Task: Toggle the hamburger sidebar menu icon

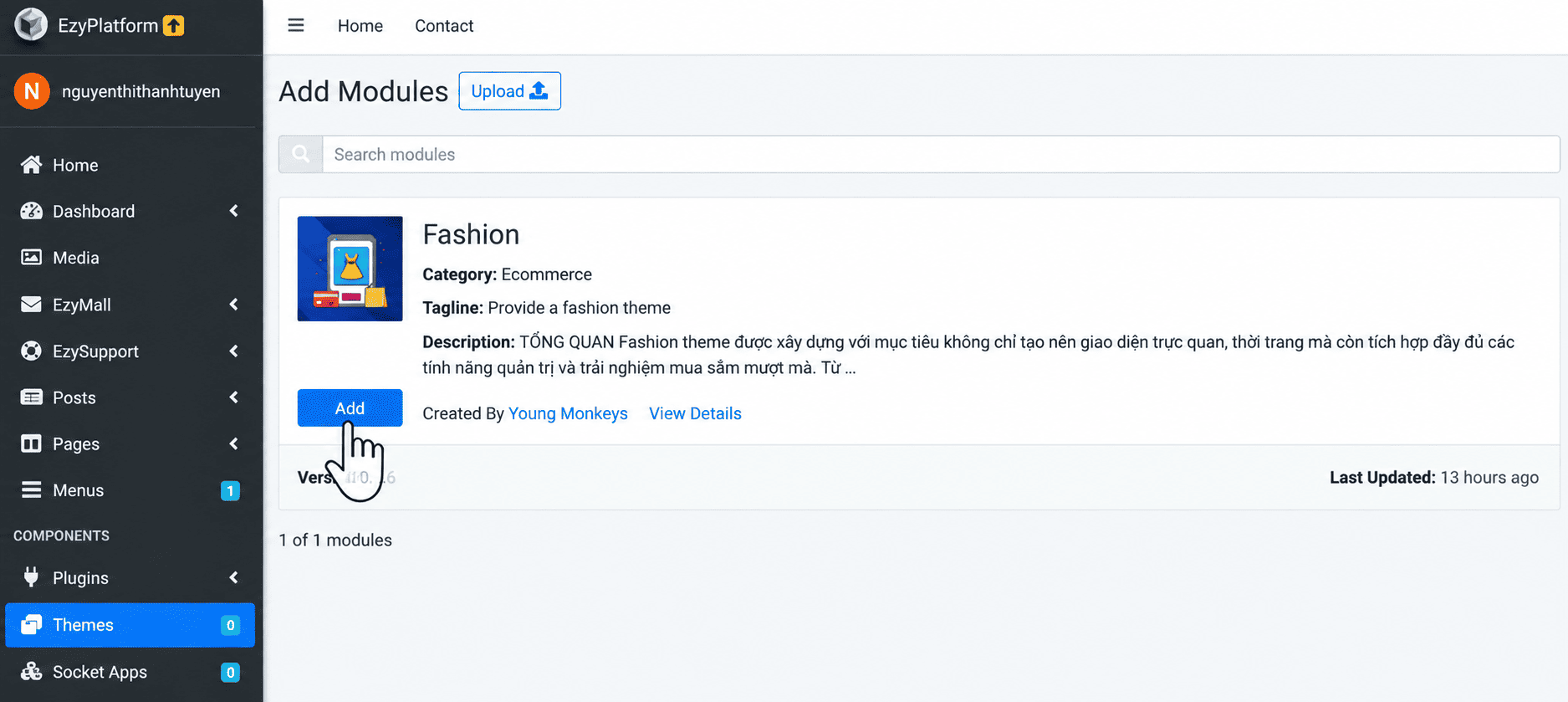Action: [296, 25]
